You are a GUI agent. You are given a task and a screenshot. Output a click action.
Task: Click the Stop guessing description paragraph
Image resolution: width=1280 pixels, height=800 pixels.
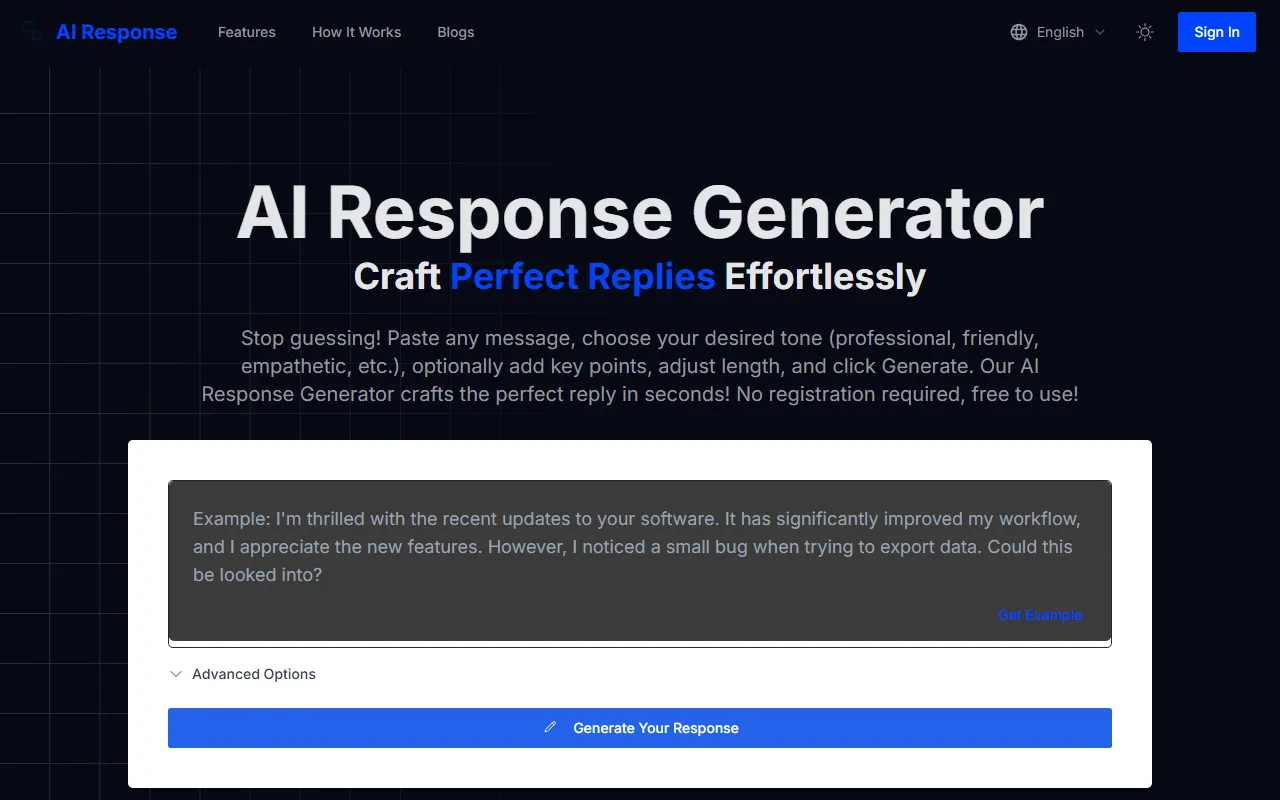pos(640,366)
